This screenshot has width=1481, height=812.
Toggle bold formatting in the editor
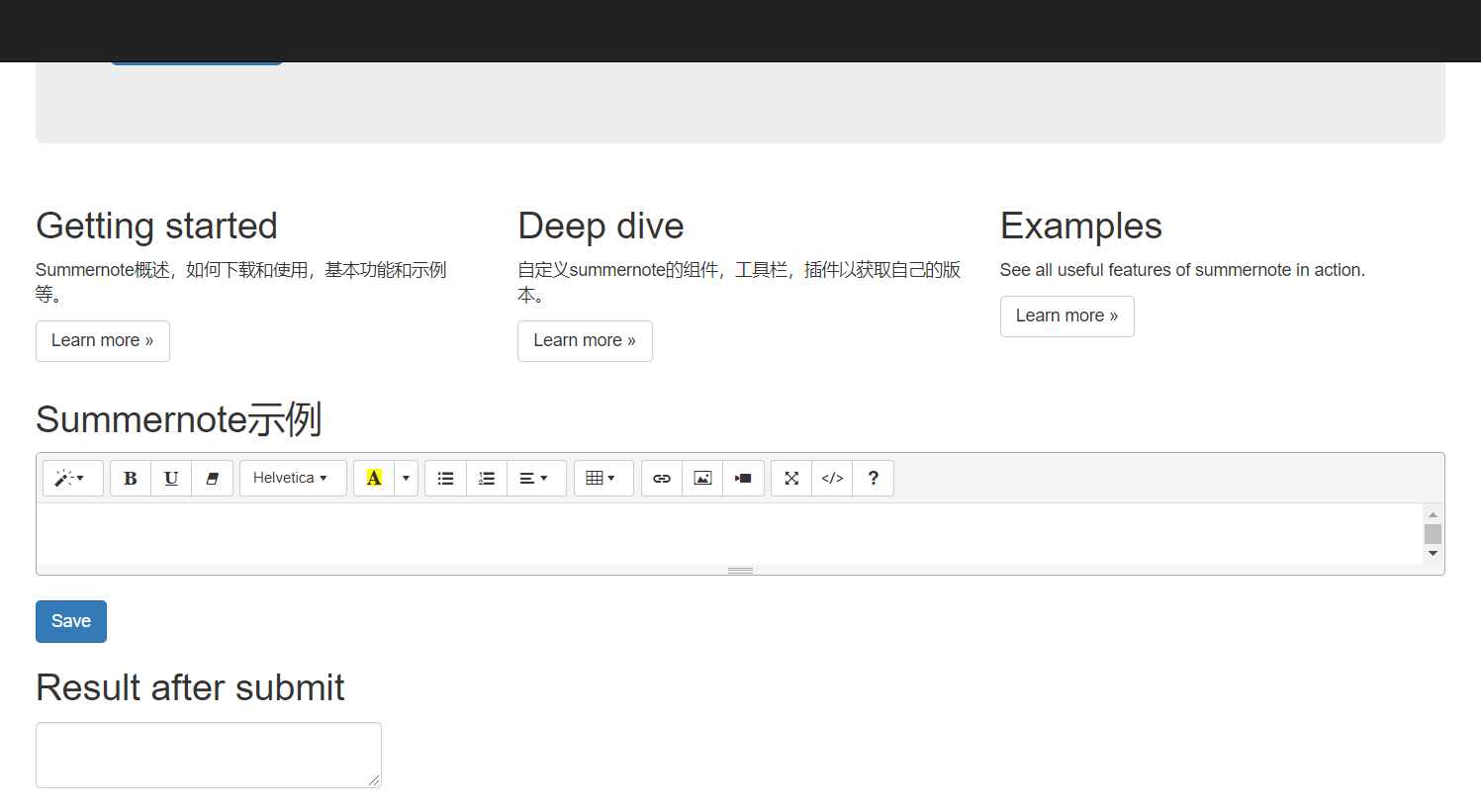click(x=130, y=479)
